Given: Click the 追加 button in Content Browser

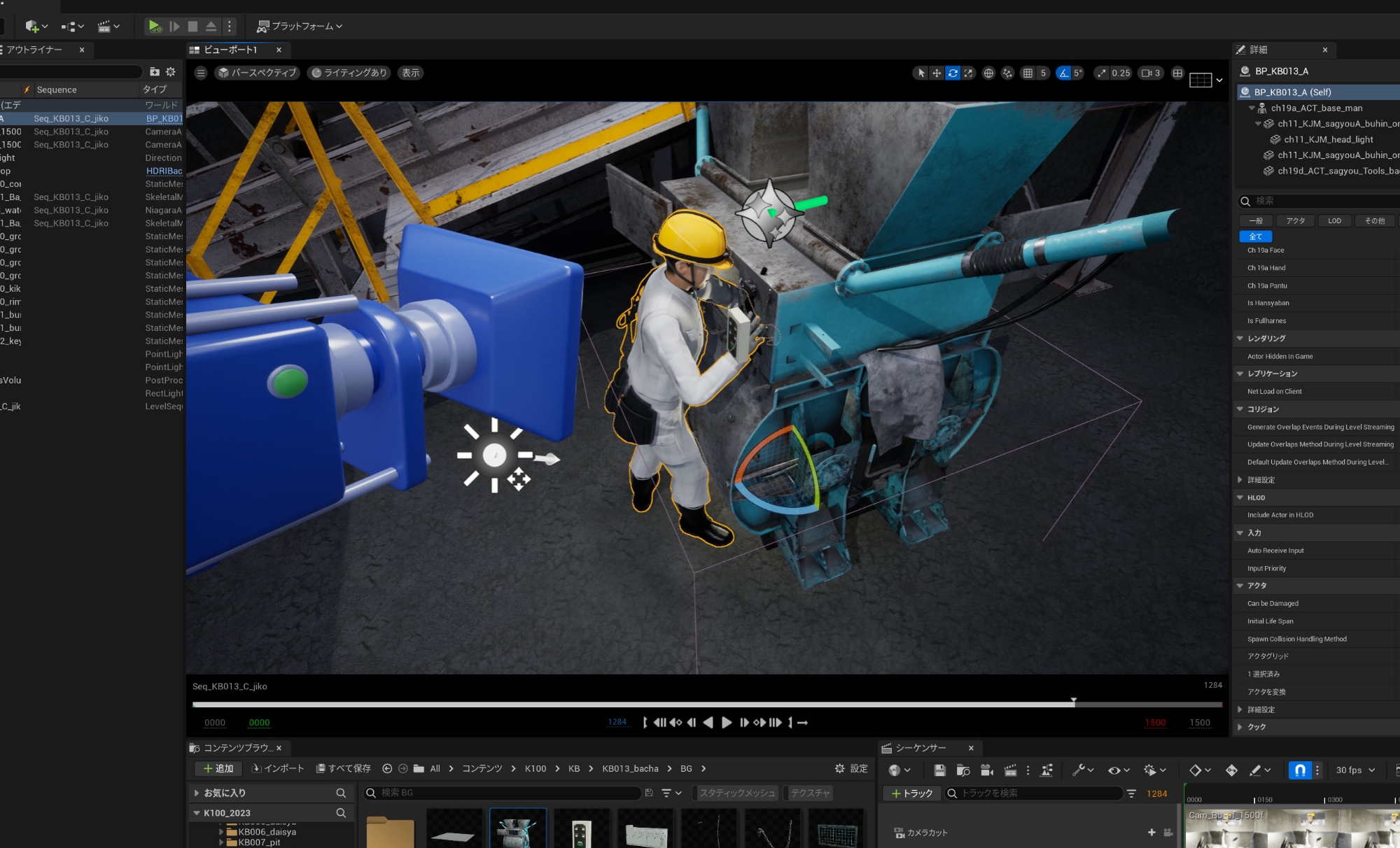Looking at the screenshot, I should click(x=218, y=768).
